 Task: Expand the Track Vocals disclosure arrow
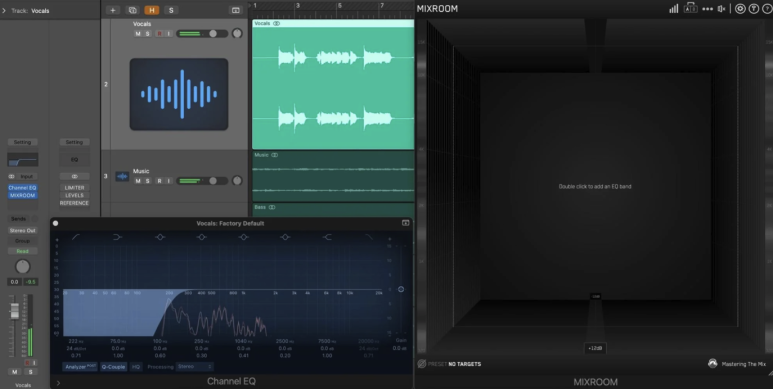click(4, 10)
